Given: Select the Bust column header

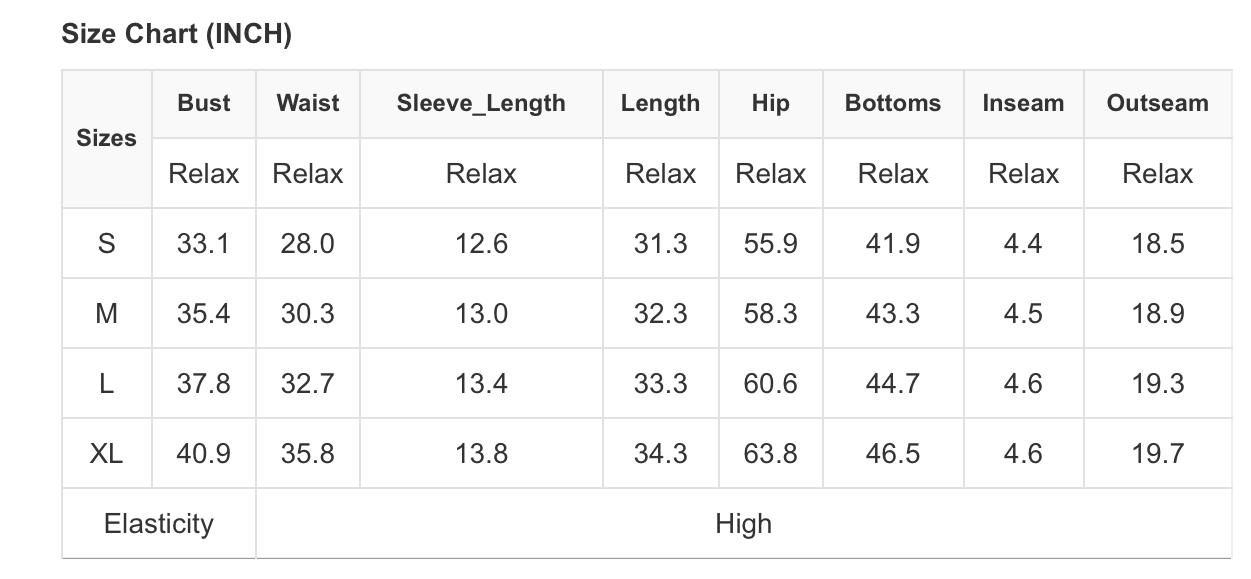Looking at the screenshot, I should point(204,103).
